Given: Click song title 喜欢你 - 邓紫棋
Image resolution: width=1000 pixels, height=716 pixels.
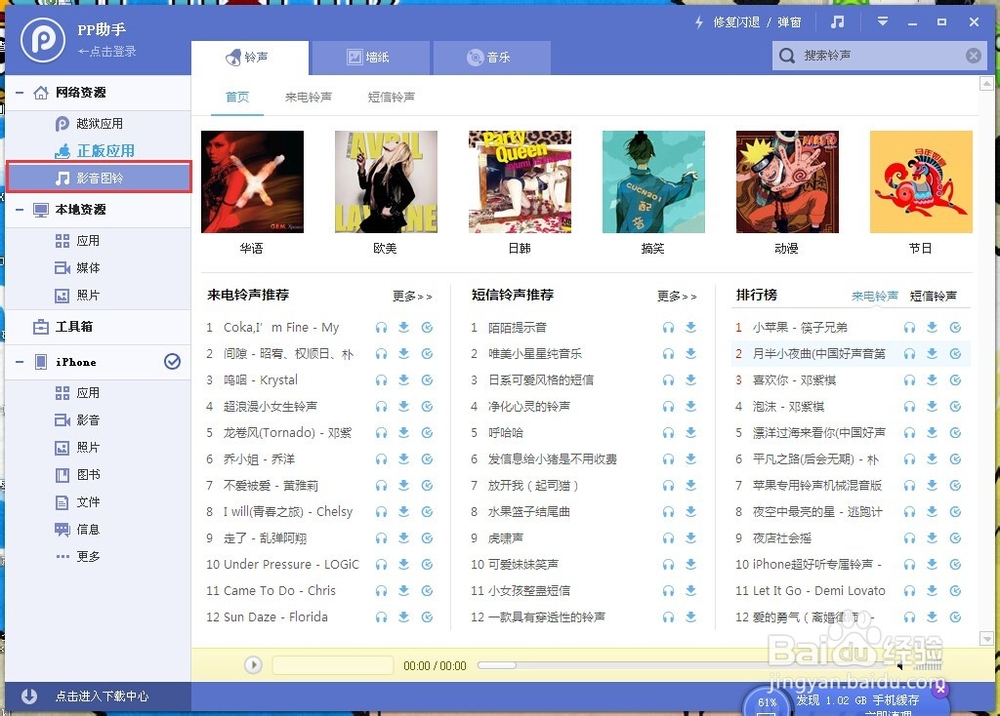Looking at the screenshot, I should click(x=794, y=380).
